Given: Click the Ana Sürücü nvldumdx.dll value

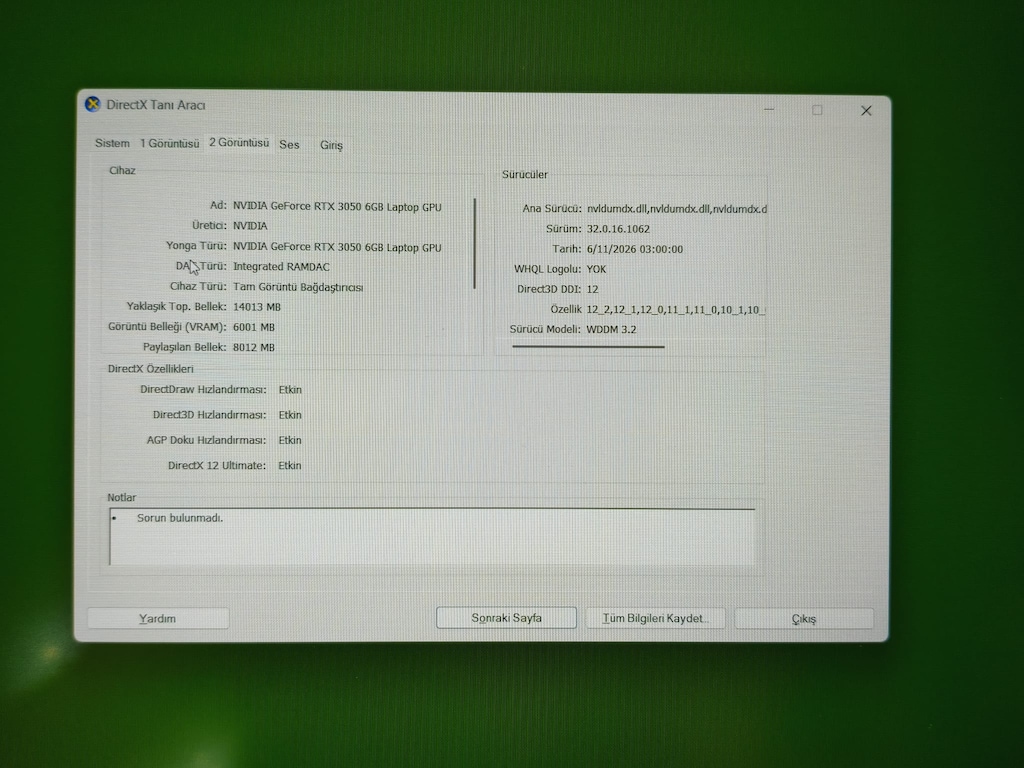Looking at the screenshot, I should (677, 209).
